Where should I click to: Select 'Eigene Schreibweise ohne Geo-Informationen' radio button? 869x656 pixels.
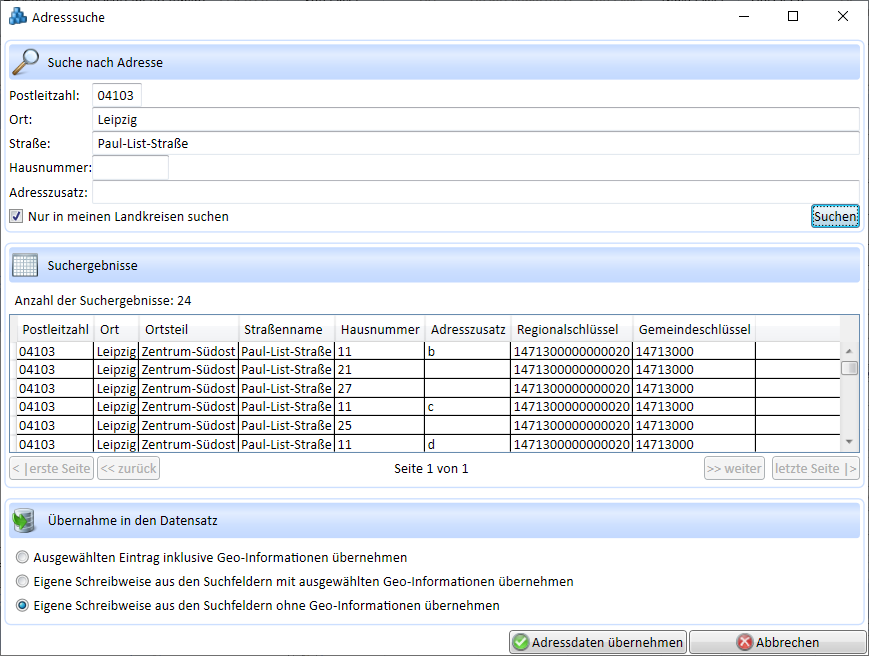tap(22, 606)
